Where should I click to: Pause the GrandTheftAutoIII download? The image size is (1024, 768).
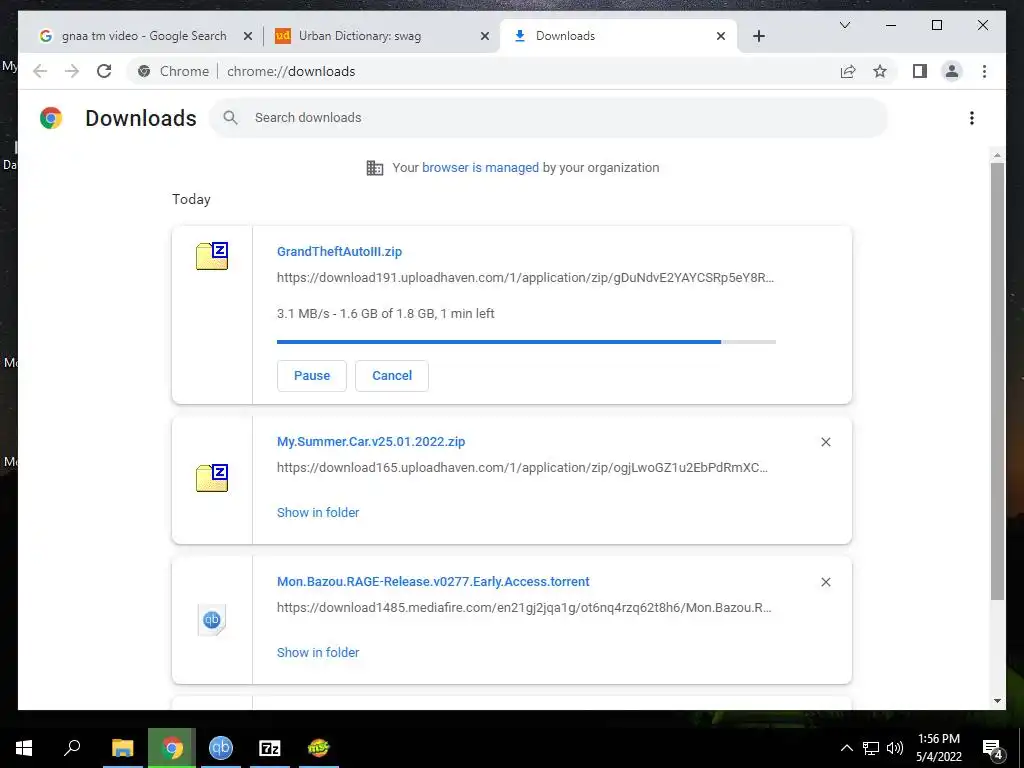[312, 376]
